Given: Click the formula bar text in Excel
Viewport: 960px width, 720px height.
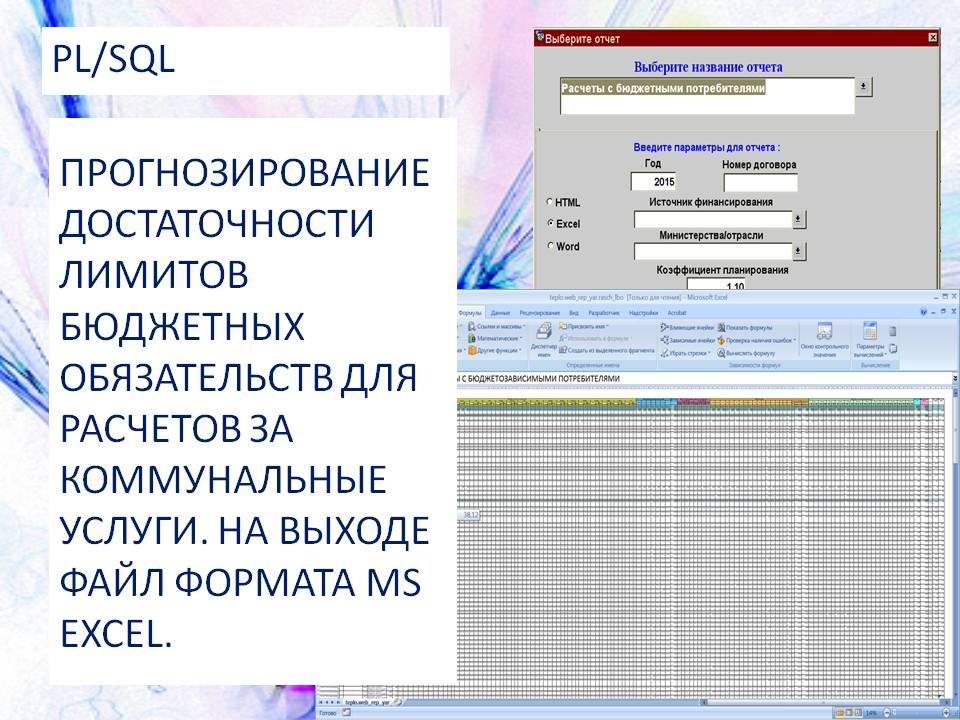Looking at the screenshot, I should 539,379.
